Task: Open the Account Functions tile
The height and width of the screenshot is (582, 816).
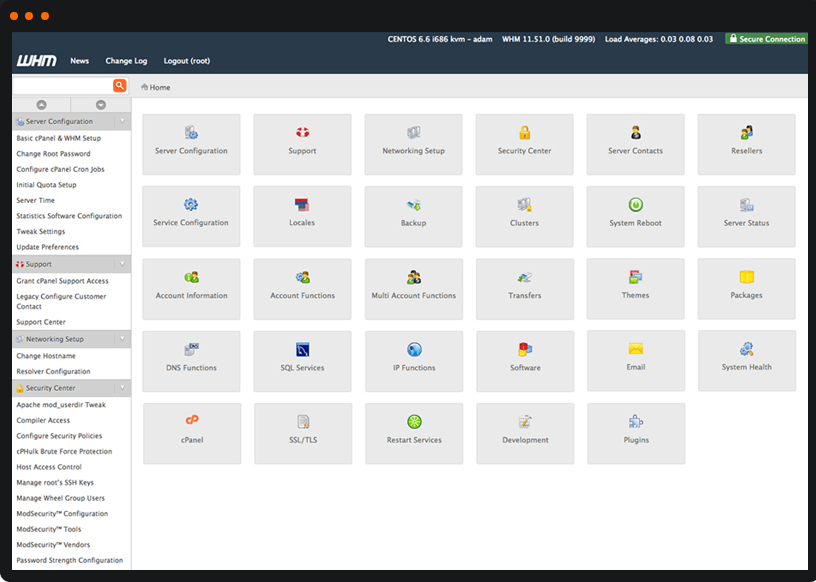Action: [x=302, y=289]
